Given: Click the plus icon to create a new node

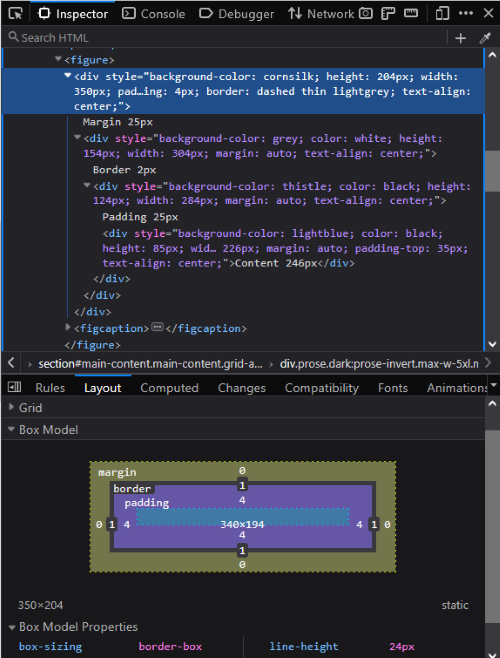Looking at the screenshot, I should coord(461,38).
